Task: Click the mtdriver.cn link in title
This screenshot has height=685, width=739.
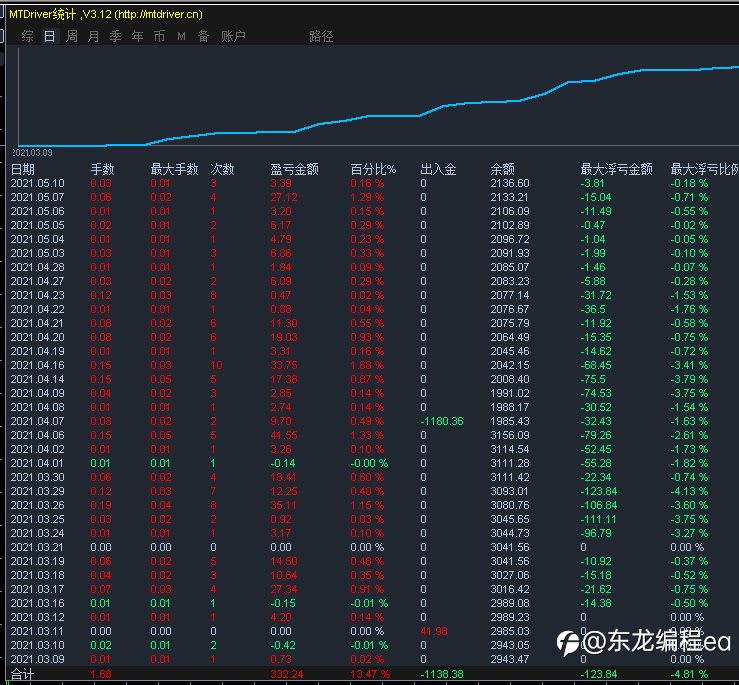Action: [160, 14]
